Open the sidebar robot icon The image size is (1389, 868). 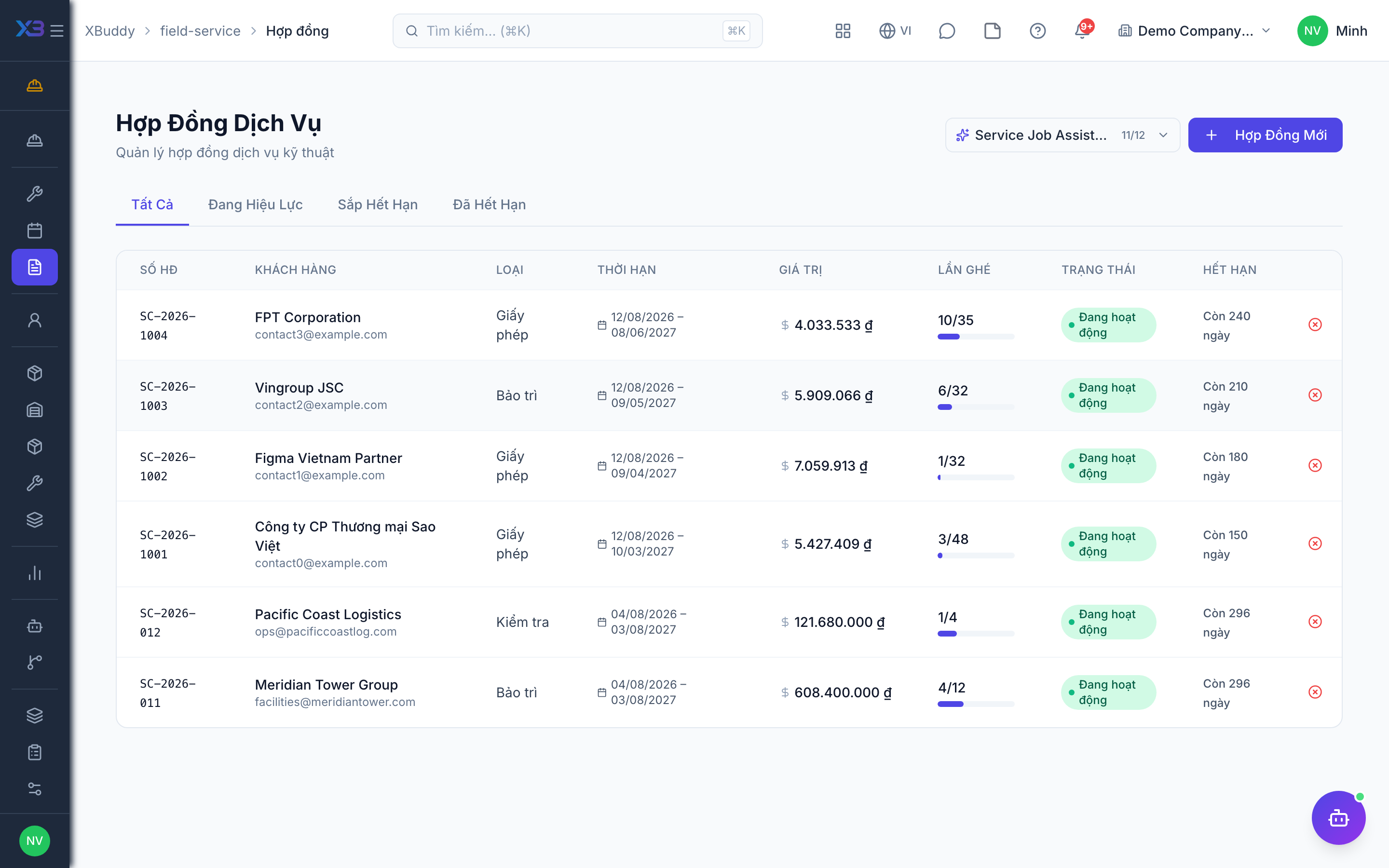pyautogui.click(x=34, y=626)
